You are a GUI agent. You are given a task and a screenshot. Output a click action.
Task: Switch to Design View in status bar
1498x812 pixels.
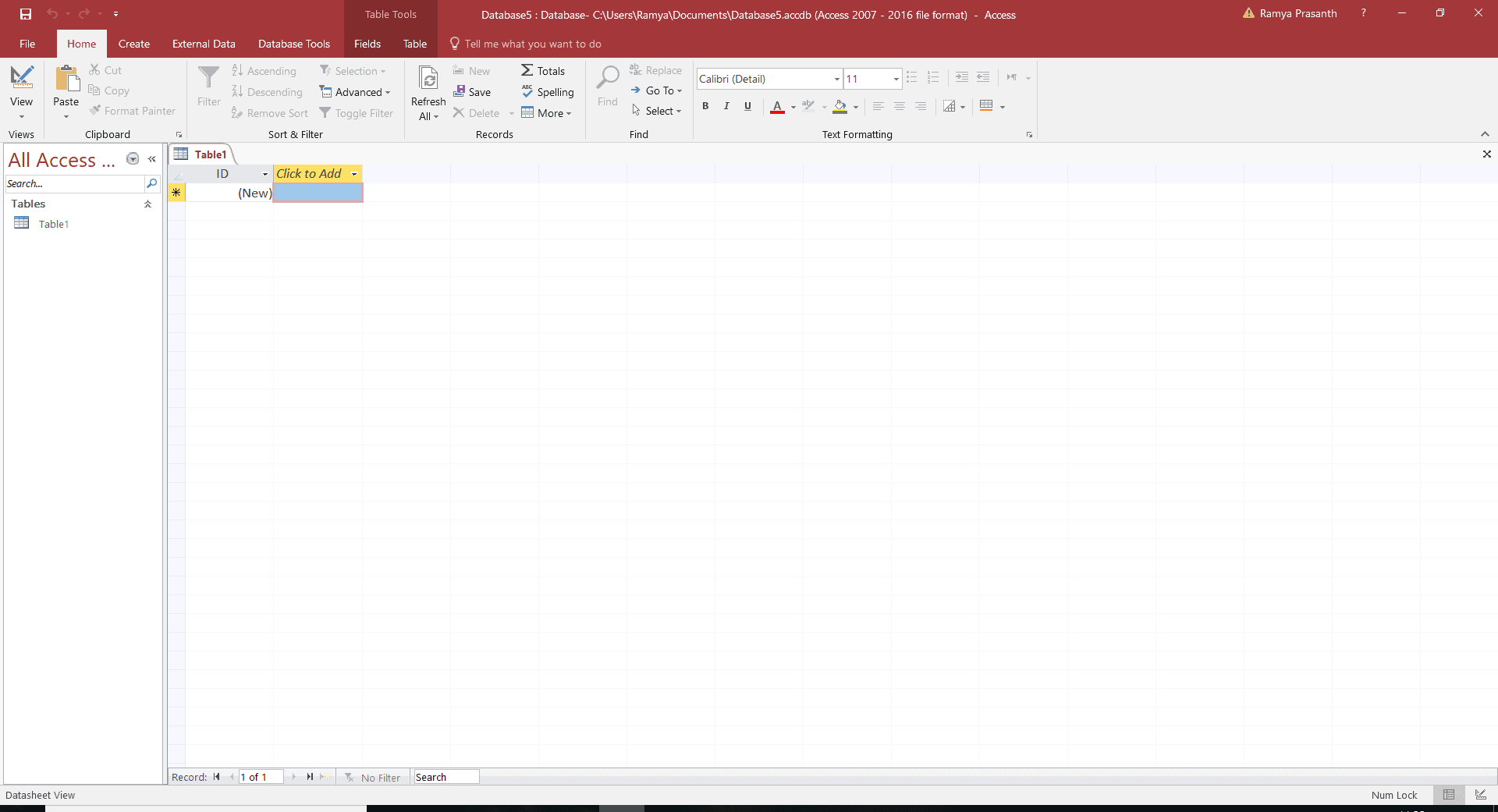click(1480, 795)
